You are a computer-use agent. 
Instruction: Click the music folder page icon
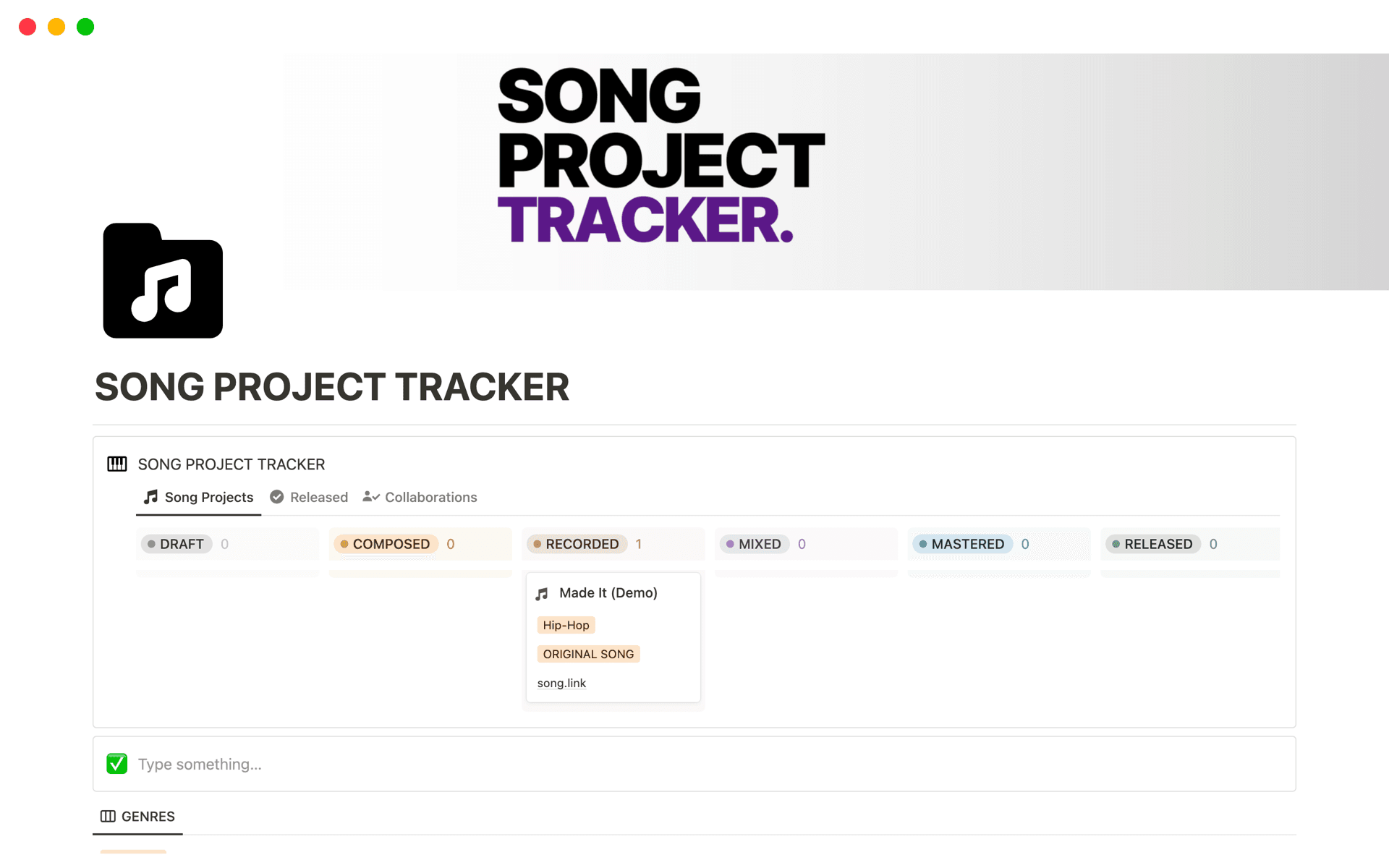point(163,281)
